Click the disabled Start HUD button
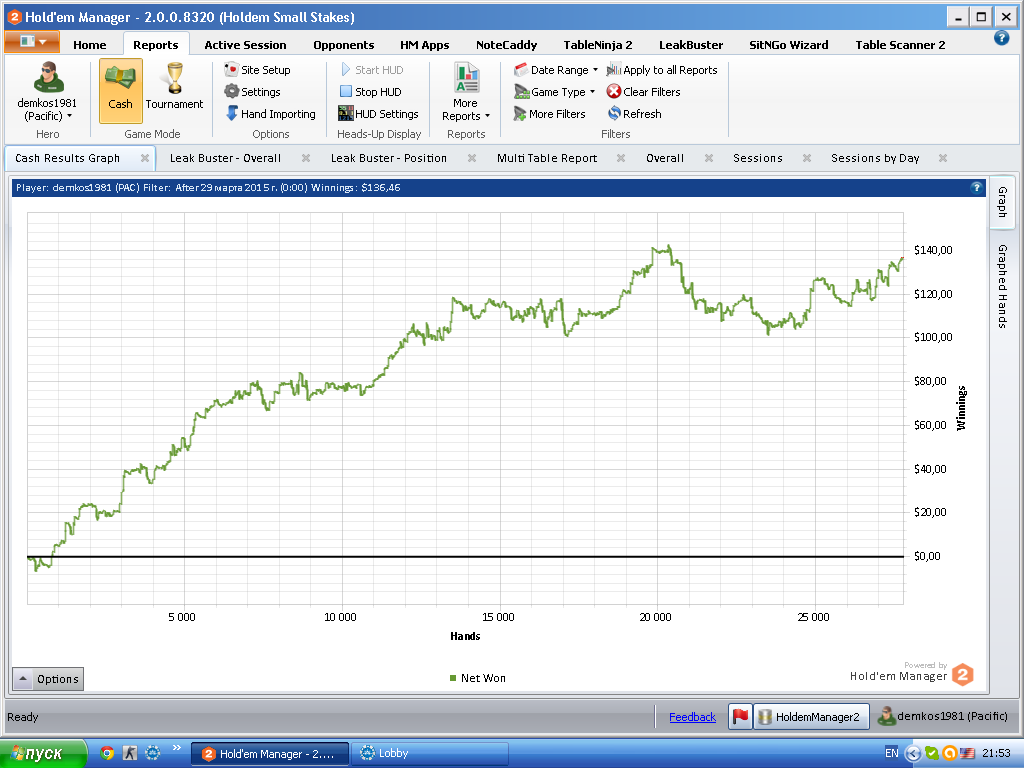The width and height of the screenshot is (1024, 768). pyautogui.click(x=372, y=70)
